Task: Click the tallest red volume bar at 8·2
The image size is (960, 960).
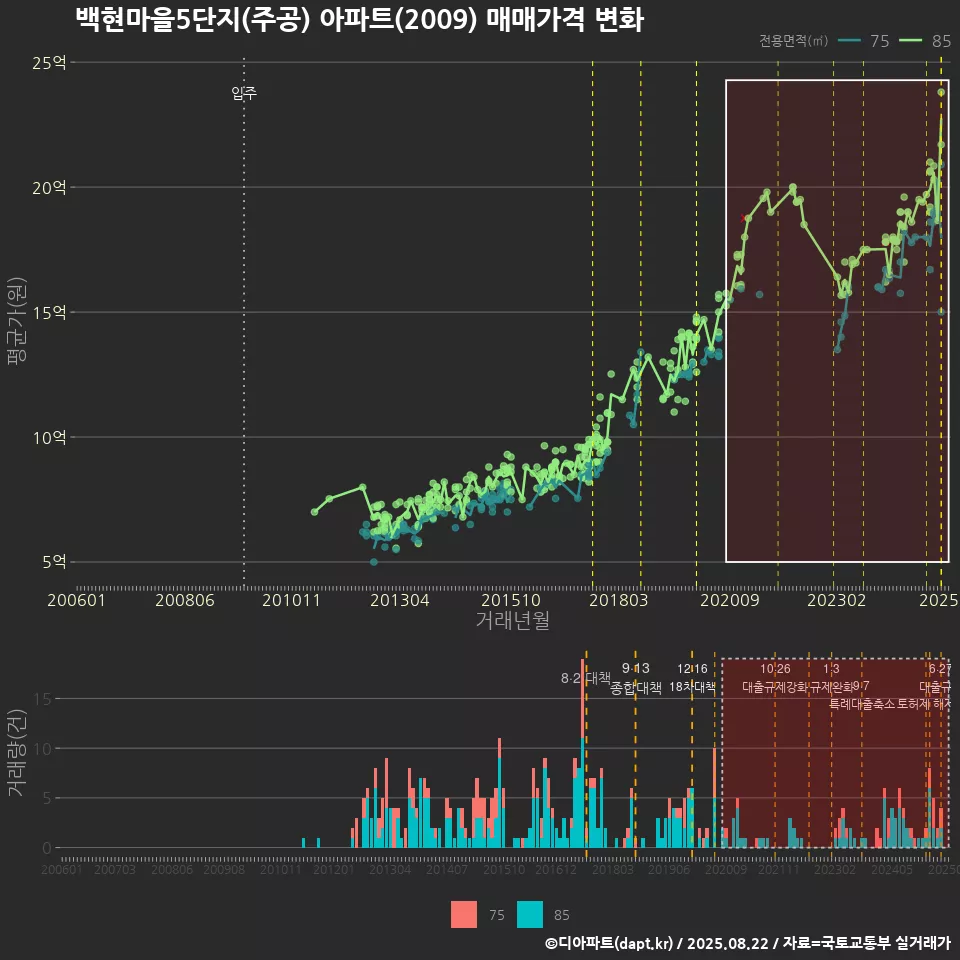Action: click(x=583, y=699)
